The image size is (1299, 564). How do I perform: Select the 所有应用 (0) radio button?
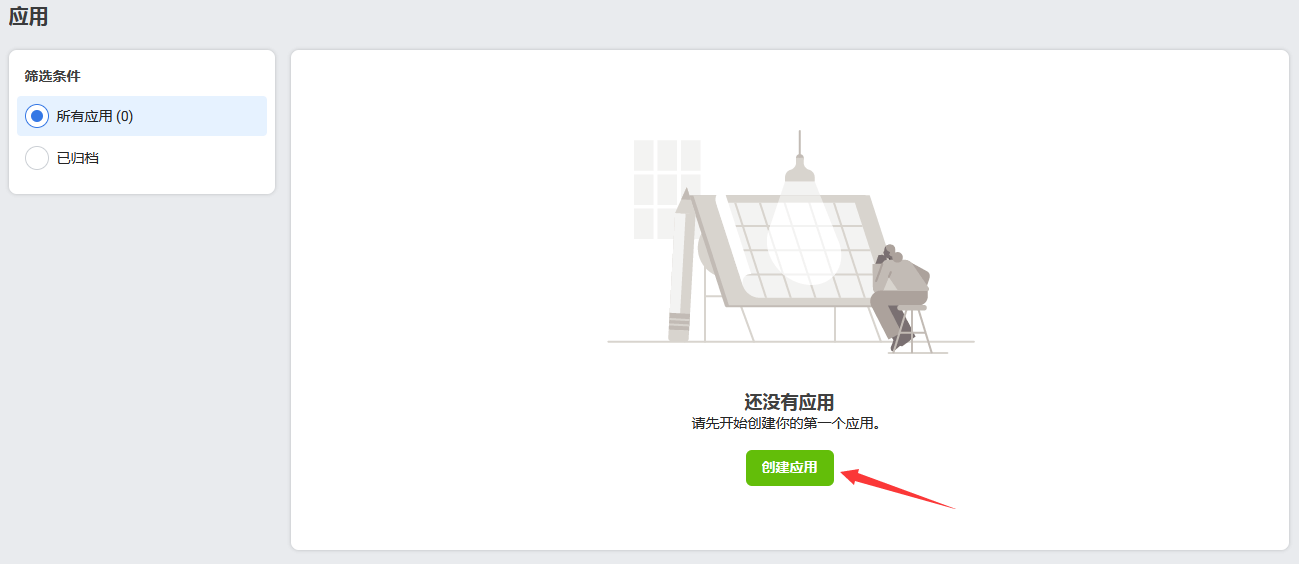coord(37,116)
